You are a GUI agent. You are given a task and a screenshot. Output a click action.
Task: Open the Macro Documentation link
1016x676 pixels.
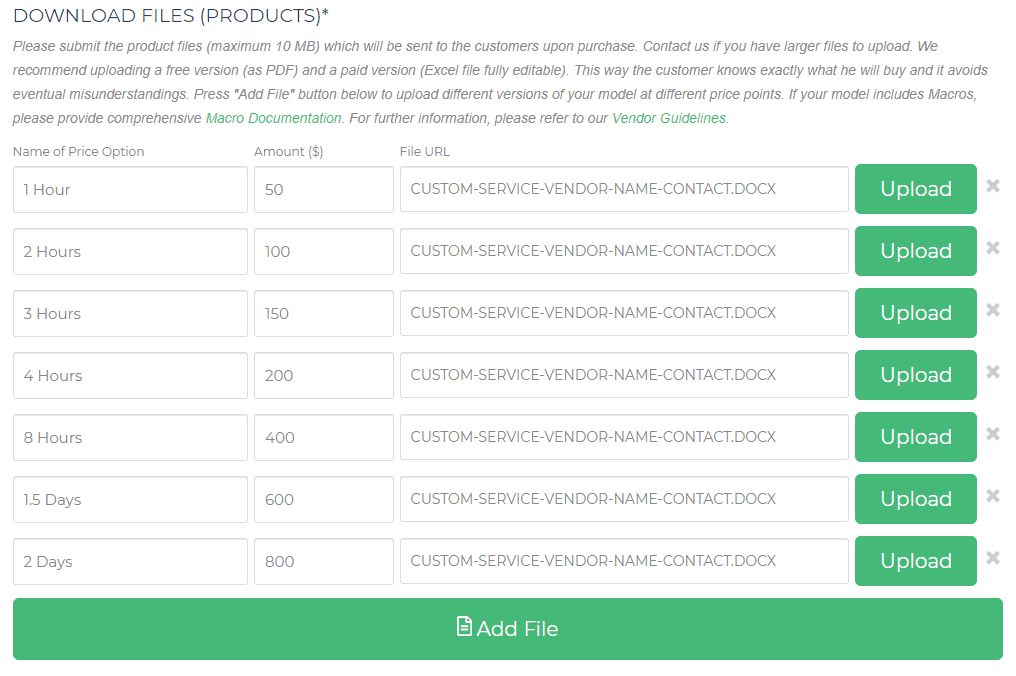tap(273, 118)
